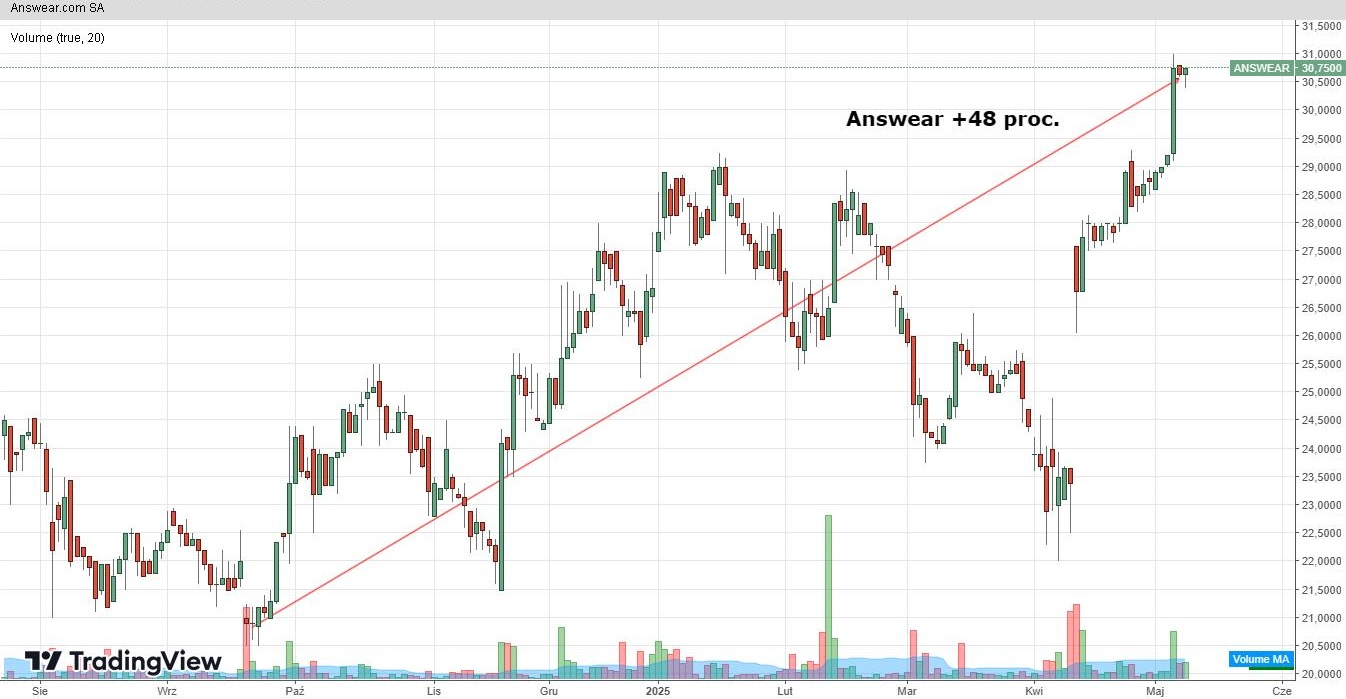Click the 22,0000 price axis label
Screen dimensions: 1346x699
tap(1322, 561)
